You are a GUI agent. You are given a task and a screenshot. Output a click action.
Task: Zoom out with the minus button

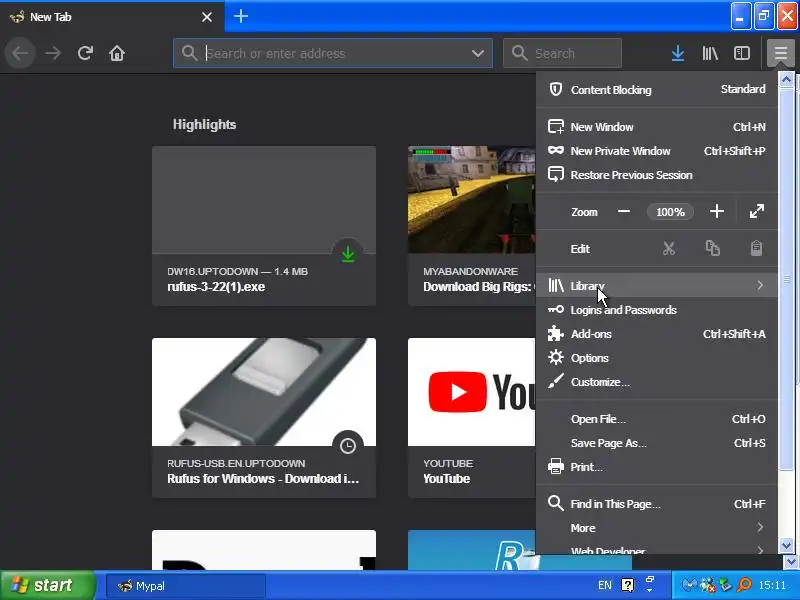(623, 211)
